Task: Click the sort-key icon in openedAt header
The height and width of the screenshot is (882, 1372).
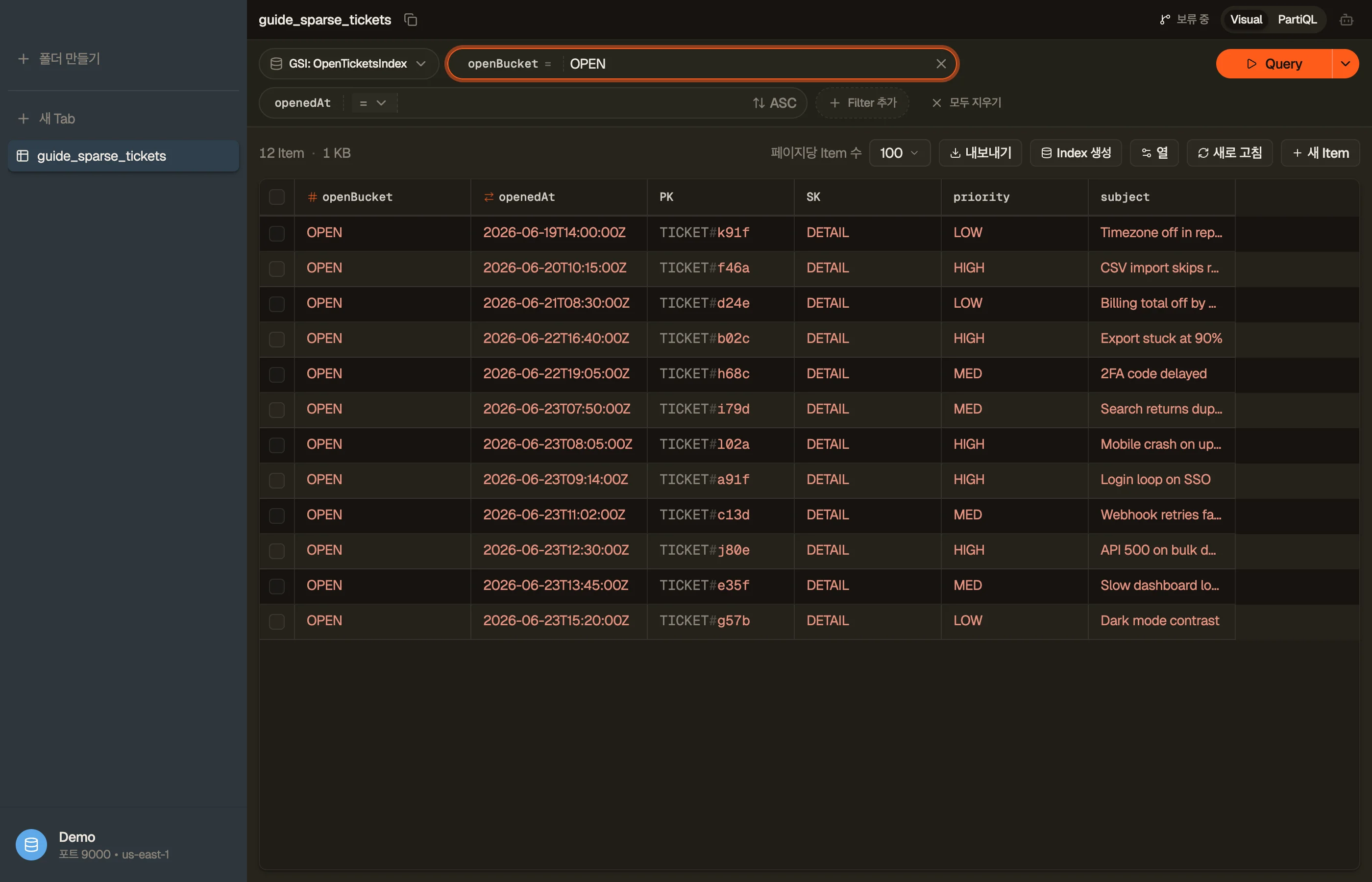Action: [489, 197]
